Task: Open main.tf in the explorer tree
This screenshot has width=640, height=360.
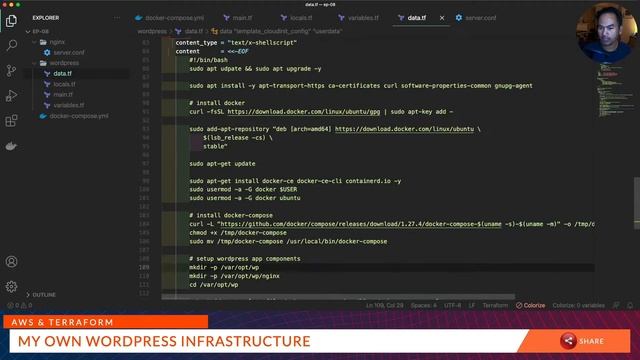Action: click(58, 94)
